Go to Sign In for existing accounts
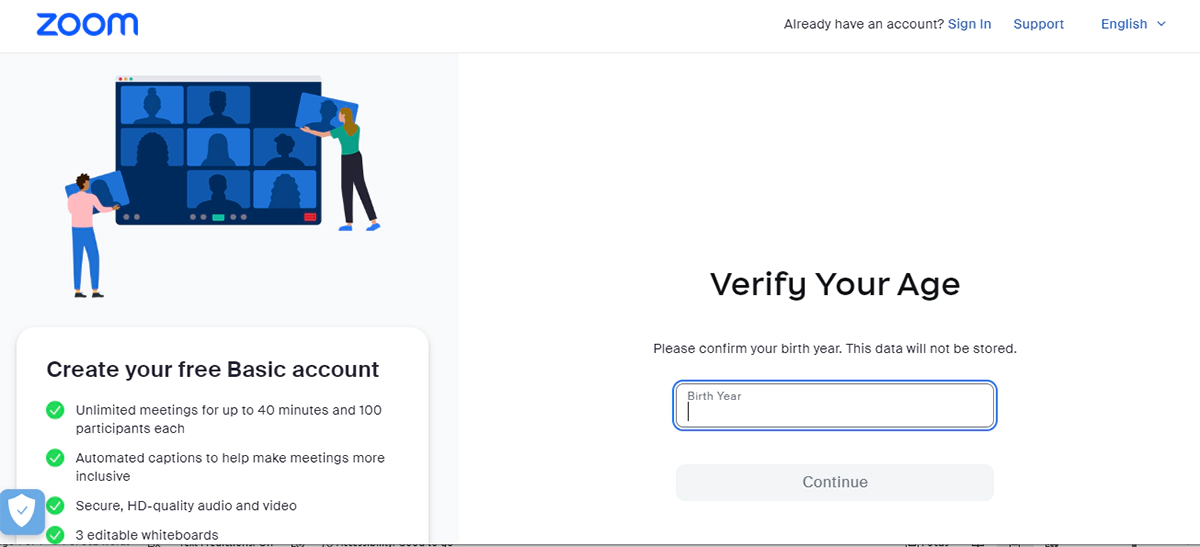This screenshot has height=547, width=1200. [969, 24]
